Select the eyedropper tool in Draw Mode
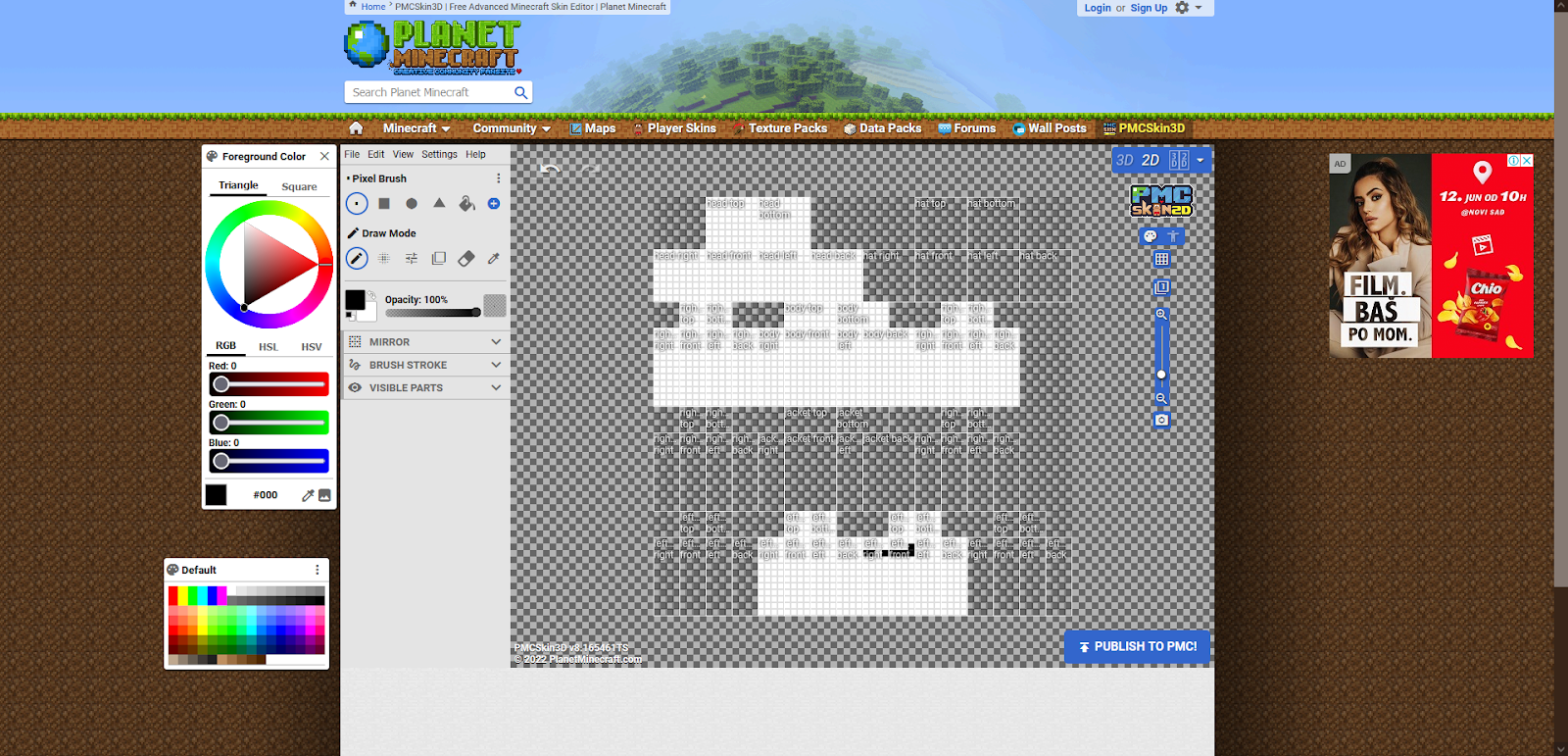Image resolution: width=1568 pixels, height=756 pixels. pyautogui.click(x=494, y=258)
